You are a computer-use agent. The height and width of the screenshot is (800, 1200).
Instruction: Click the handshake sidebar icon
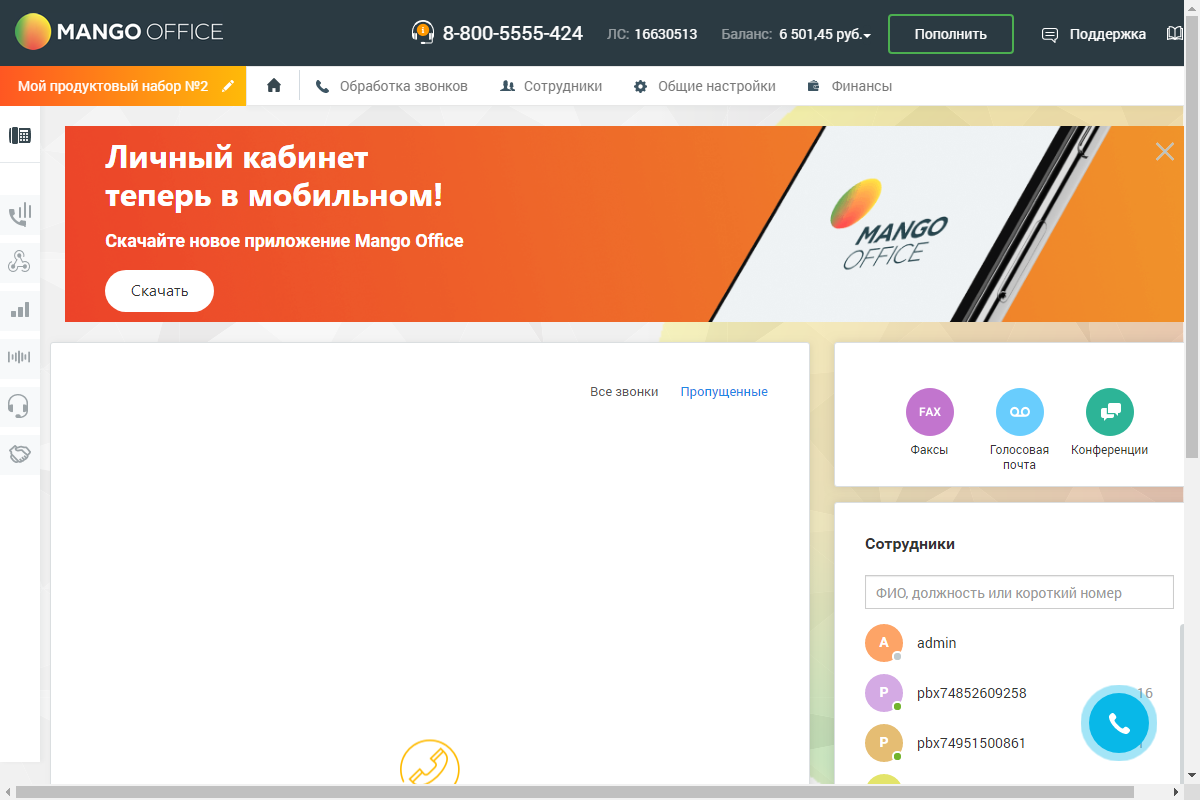tap(20, 454)
